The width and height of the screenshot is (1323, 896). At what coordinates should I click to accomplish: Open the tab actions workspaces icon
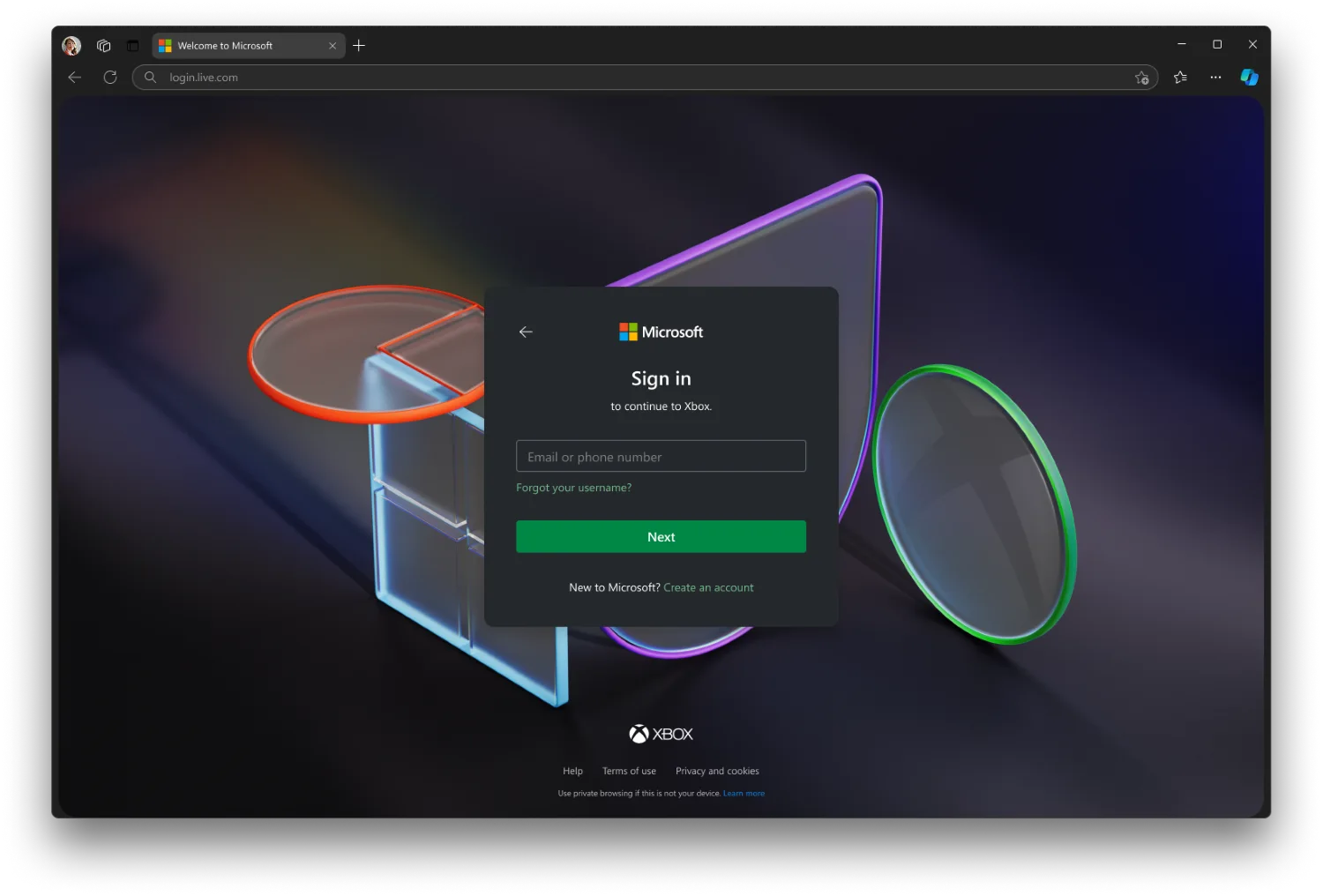(104, 46)
